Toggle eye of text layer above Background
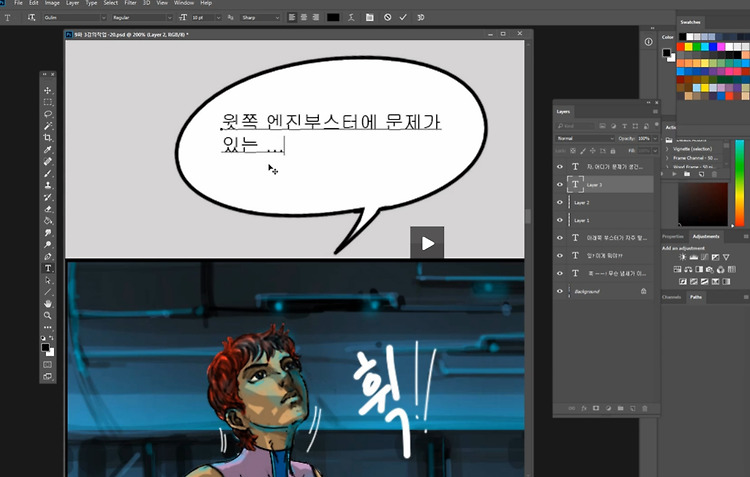Screen dimensions: 750x477 pos(560,273)
